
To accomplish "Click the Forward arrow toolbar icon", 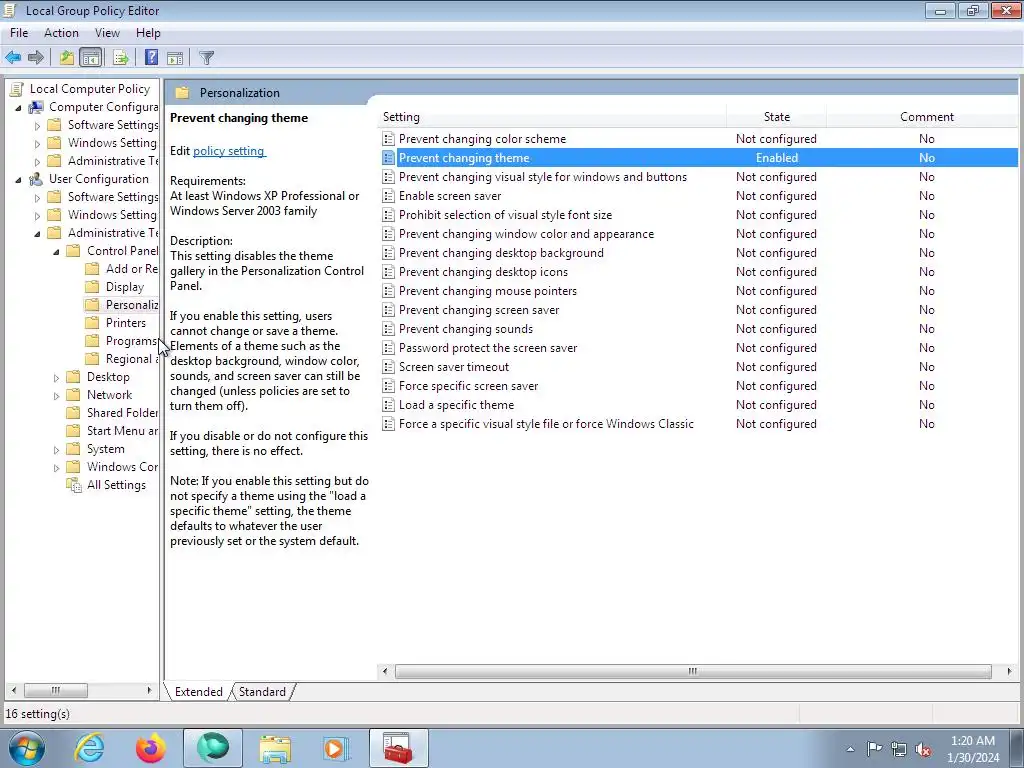I will point(36,57).
